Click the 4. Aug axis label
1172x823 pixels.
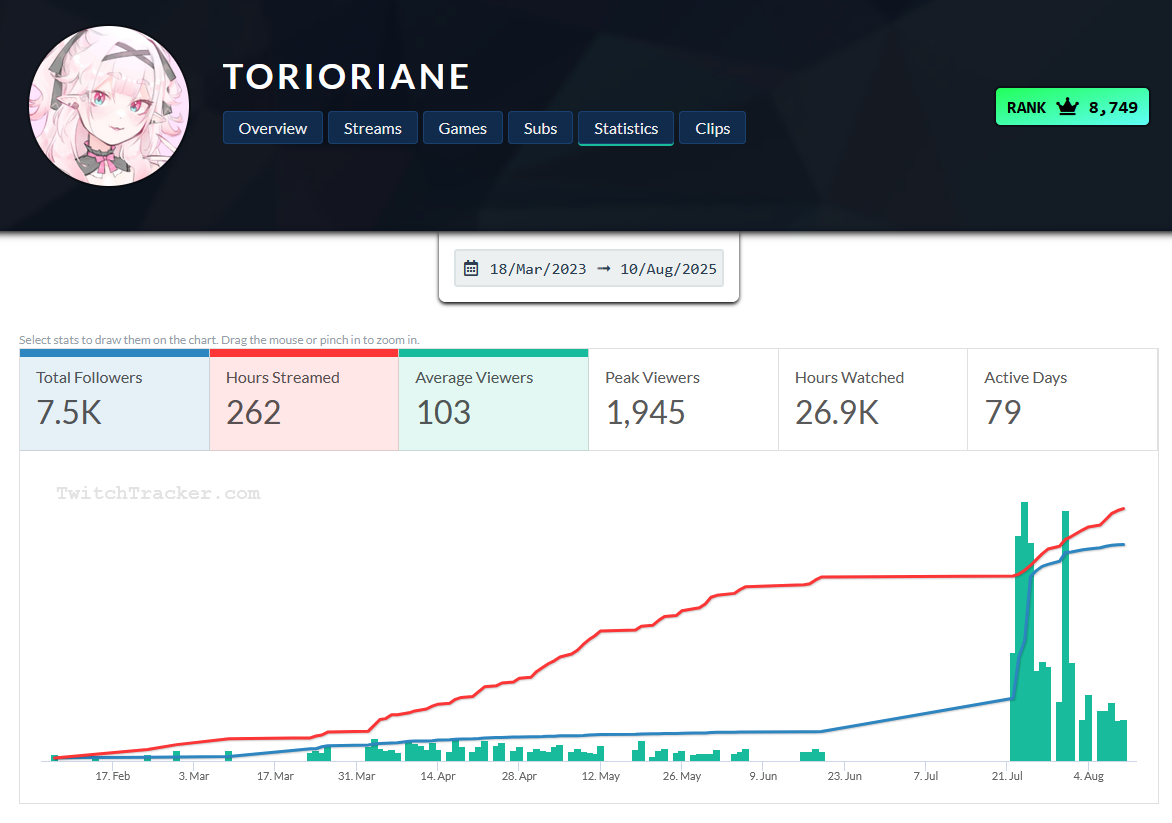point(1088,776)
